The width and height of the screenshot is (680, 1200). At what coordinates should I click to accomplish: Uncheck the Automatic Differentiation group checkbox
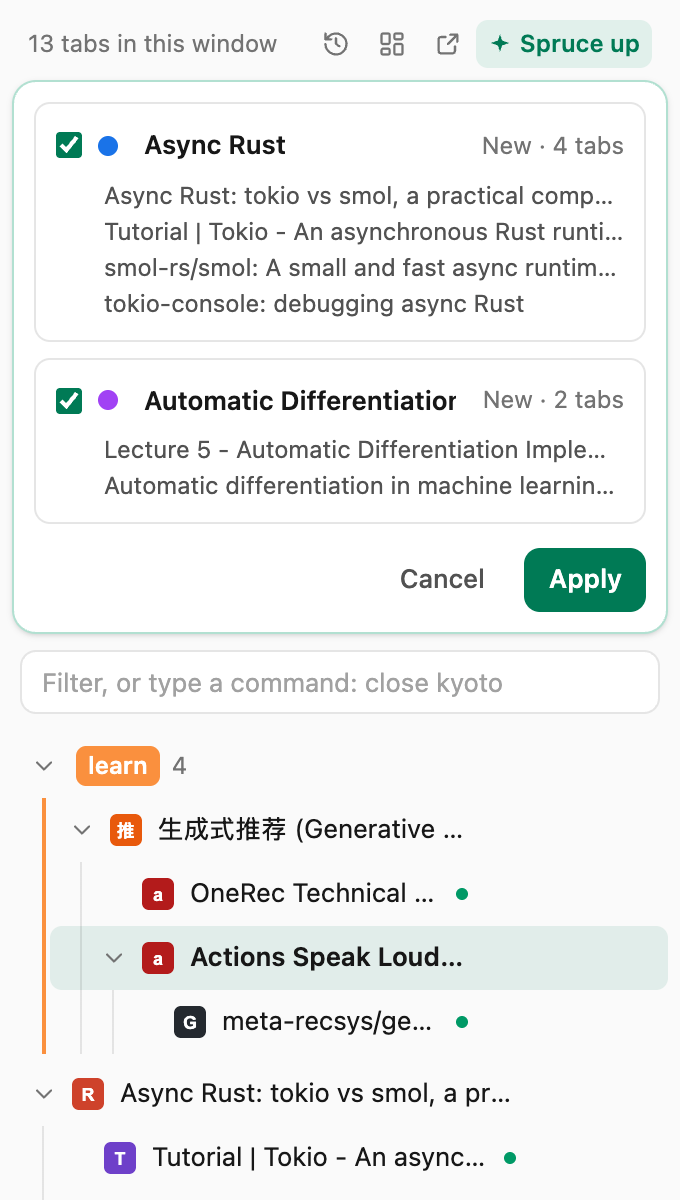click(x=69, y=401)
